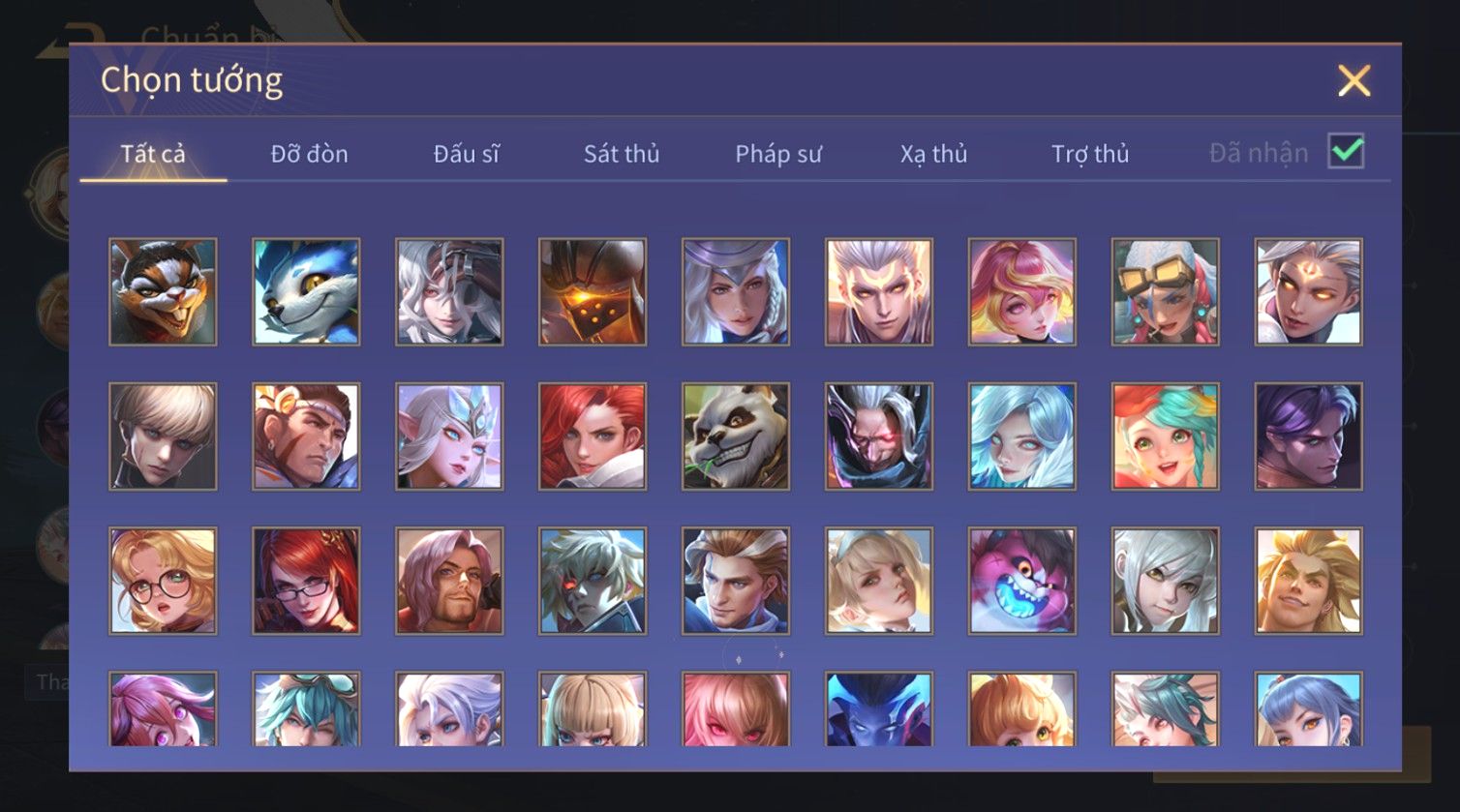Filter heroes by Xạ thủ
Image resolution: width=1460 pixels, height=812 pixels.
tap(934, 154)
